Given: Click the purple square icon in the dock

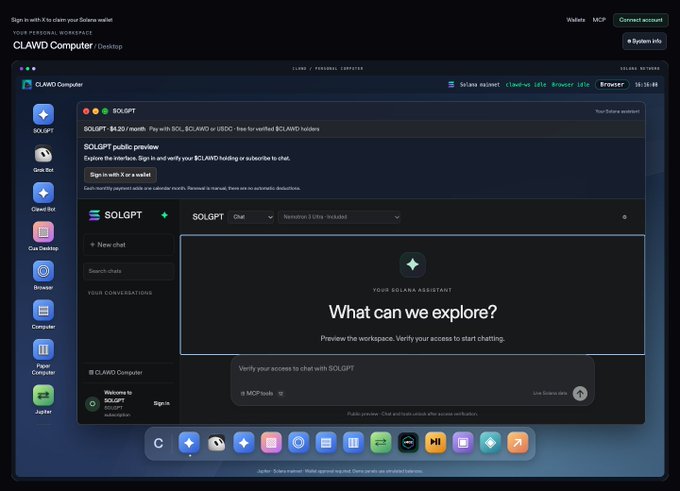Looking at the screenshot, I should (x=463, y=442).
